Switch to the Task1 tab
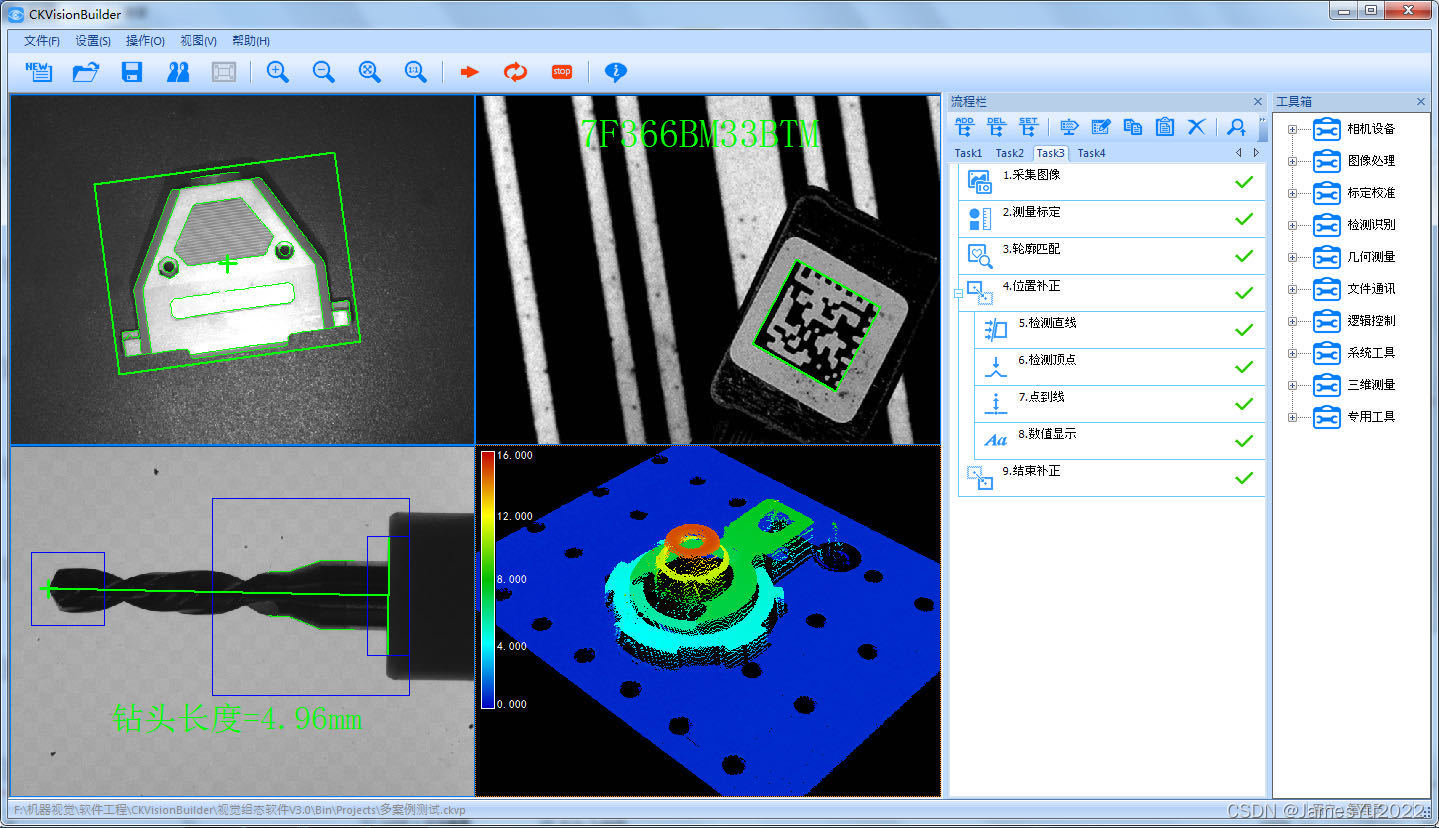Viewport: 1439px width, 828px height. point(968,153)
